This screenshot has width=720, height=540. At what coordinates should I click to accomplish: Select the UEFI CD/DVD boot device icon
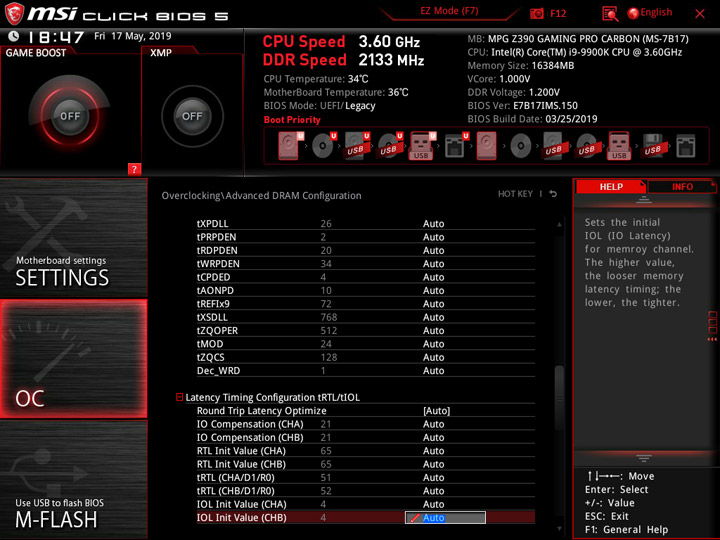[324, 146]
